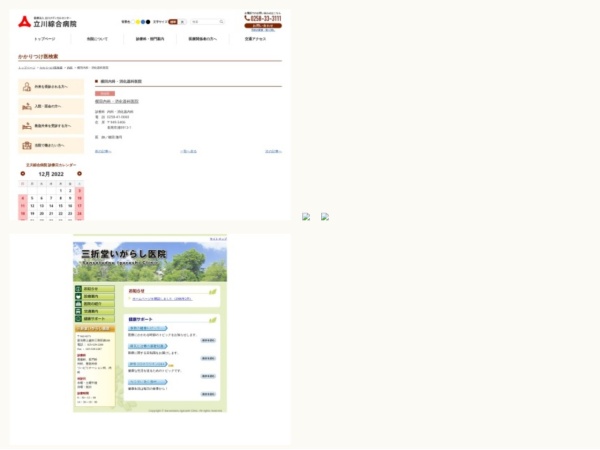This screenshot has width=600, height=450.
Task: Click the pink category tag above clinic name
Action: point(105,93)
